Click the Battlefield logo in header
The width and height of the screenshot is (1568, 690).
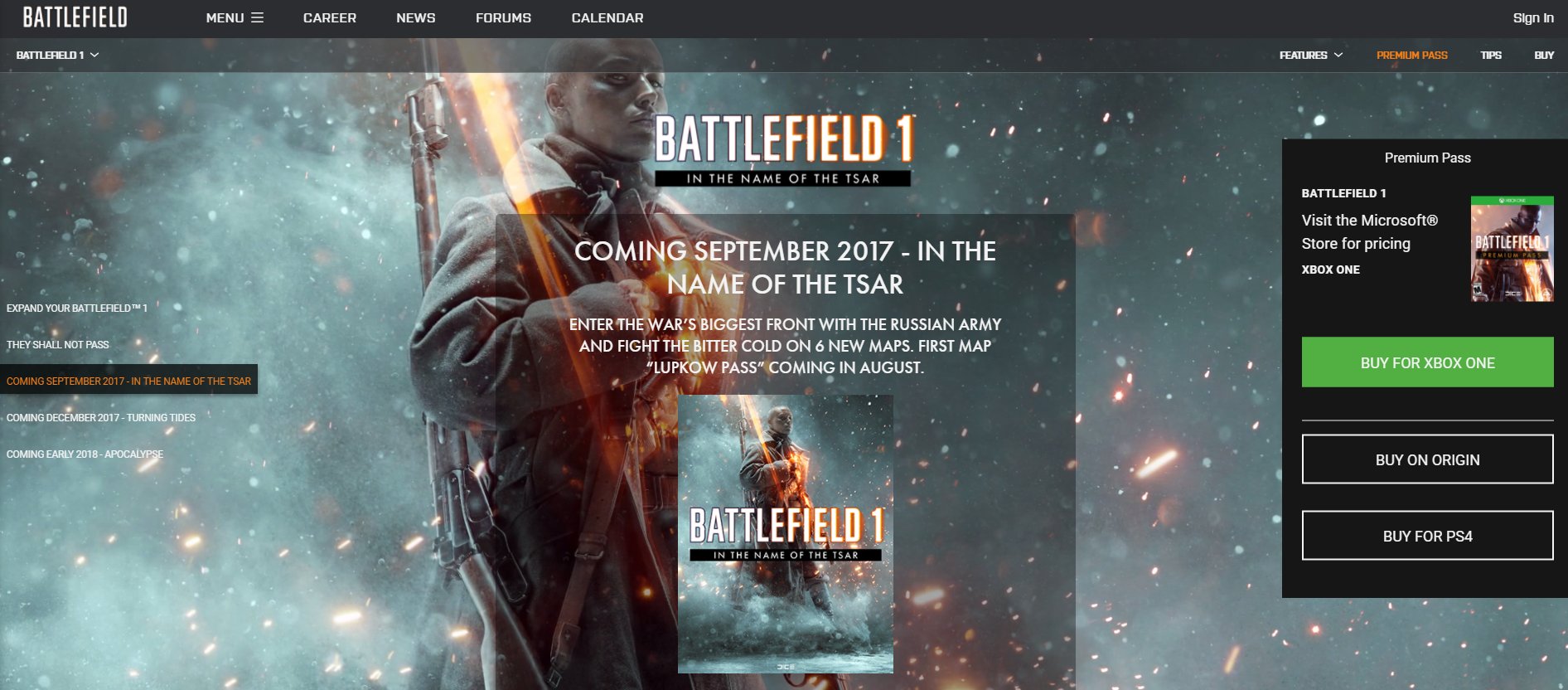(75, 17)
